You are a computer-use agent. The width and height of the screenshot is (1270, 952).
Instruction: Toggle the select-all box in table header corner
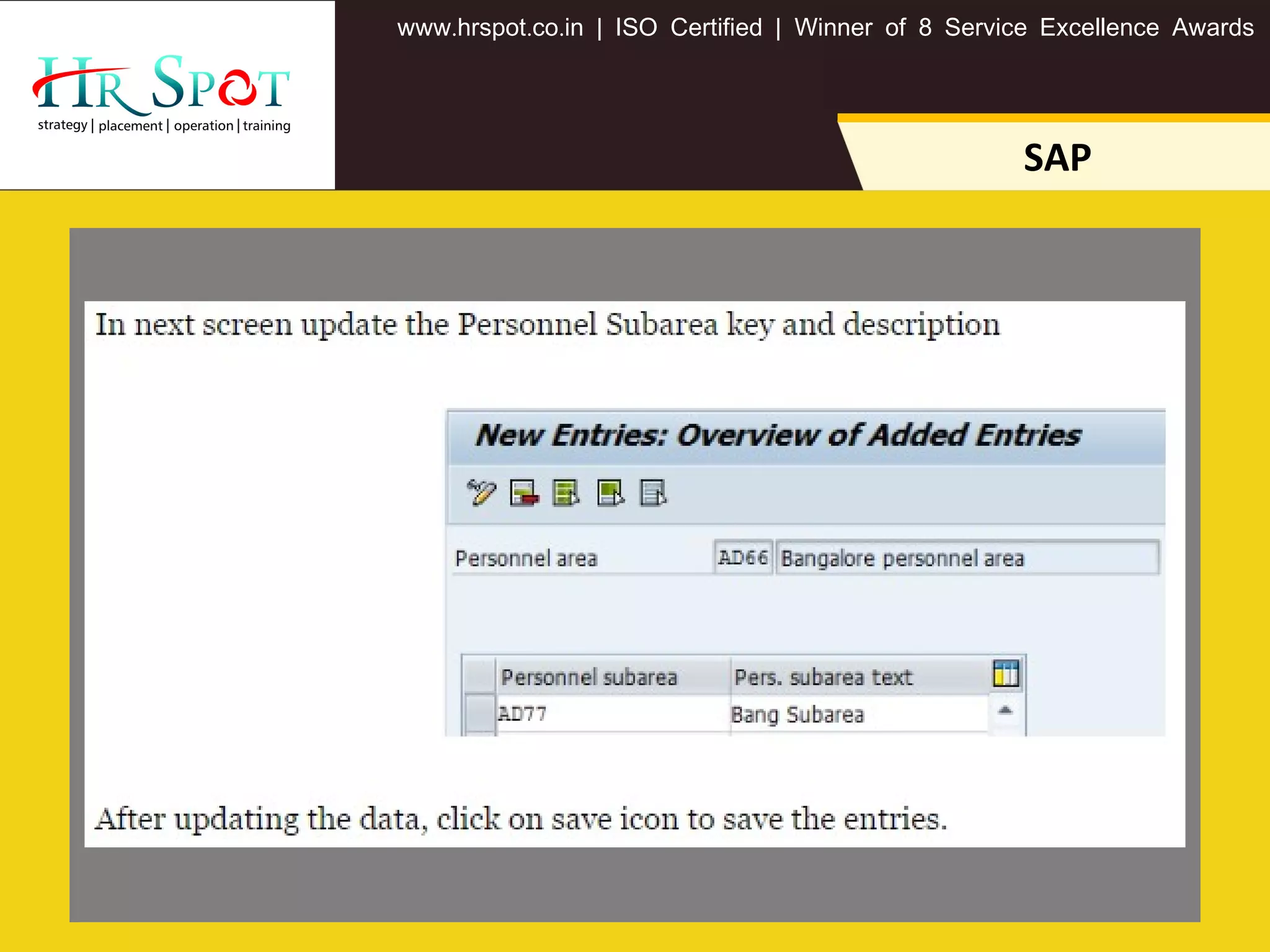coord(479,676)
